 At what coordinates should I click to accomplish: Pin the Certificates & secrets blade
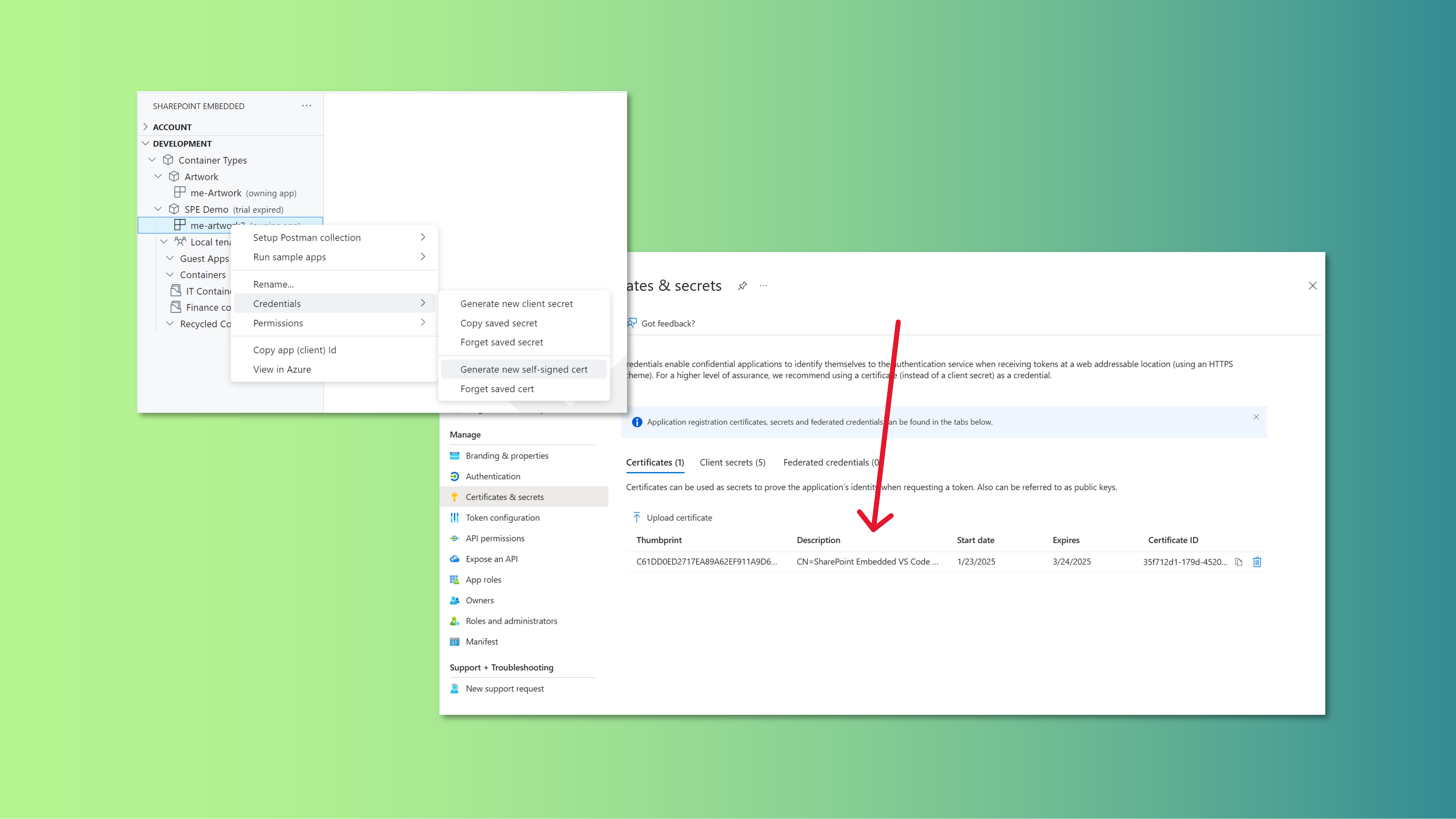tap(742, 285)
